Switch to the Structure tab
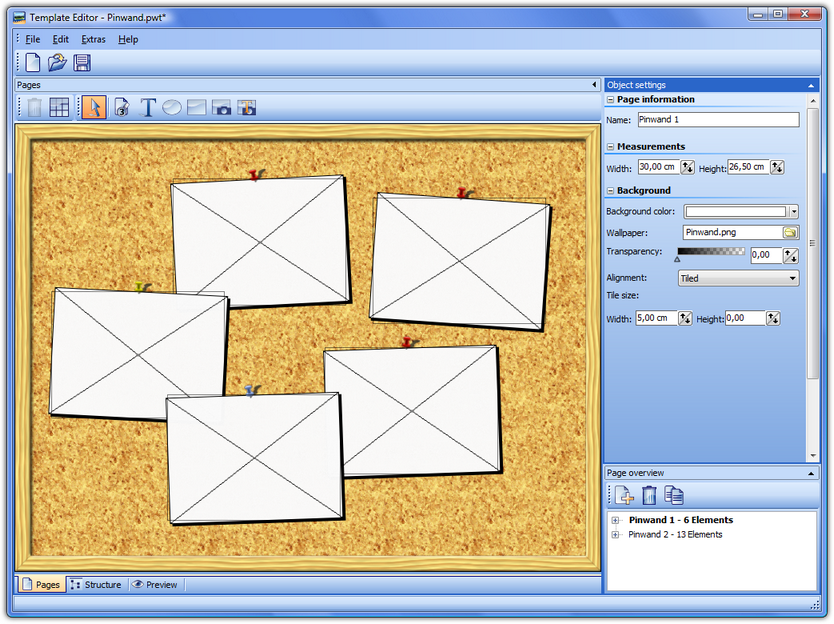 point(96,585)
